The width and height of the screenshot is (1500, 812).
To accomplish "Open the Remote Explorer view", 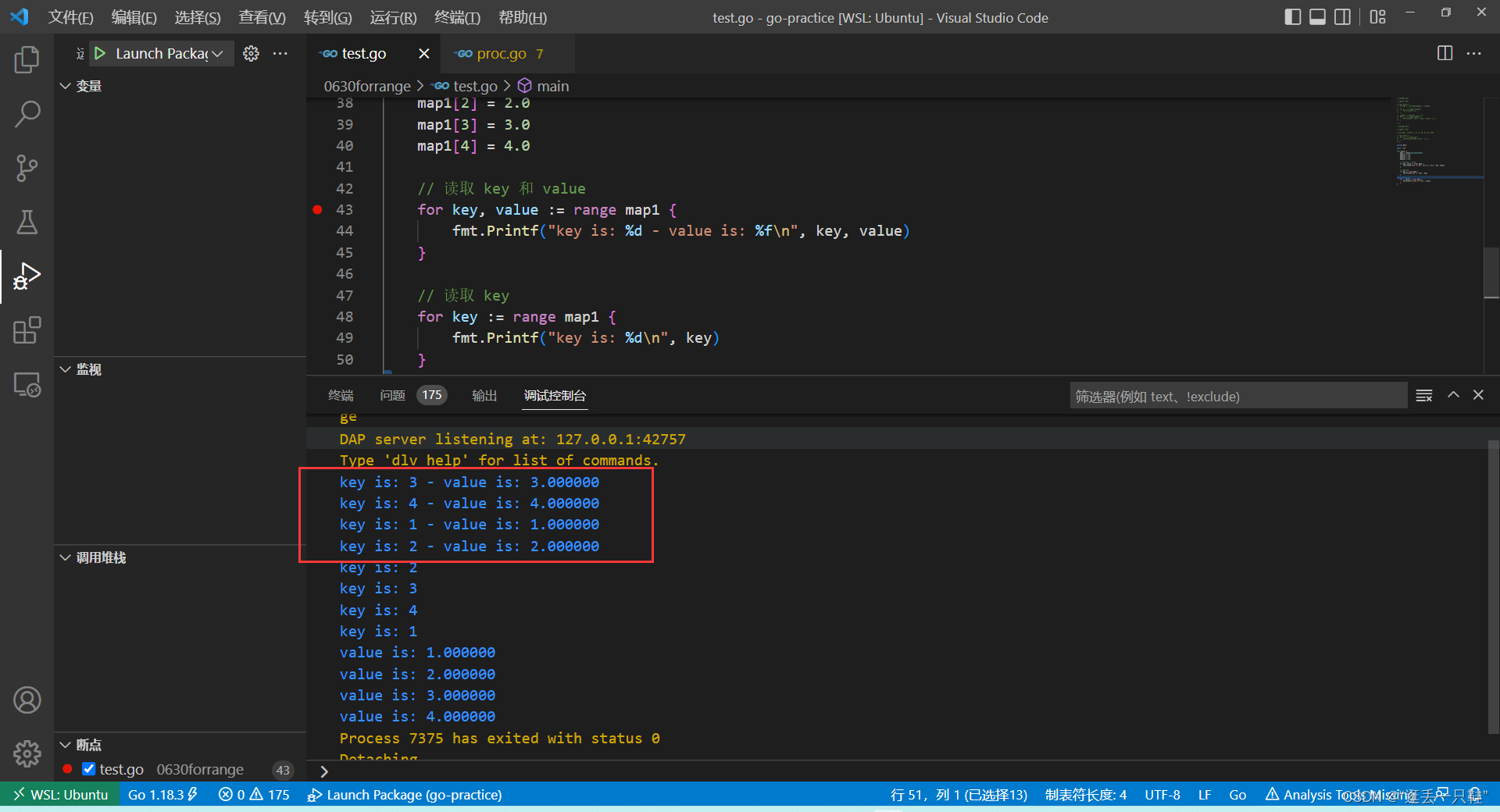I will click(27, 384).
